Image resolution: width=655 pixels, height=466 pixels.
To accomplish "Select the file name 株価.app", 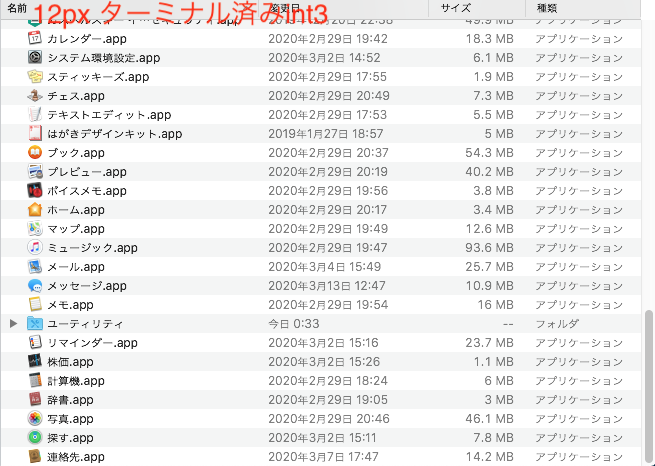I will [x=70, y=362].
